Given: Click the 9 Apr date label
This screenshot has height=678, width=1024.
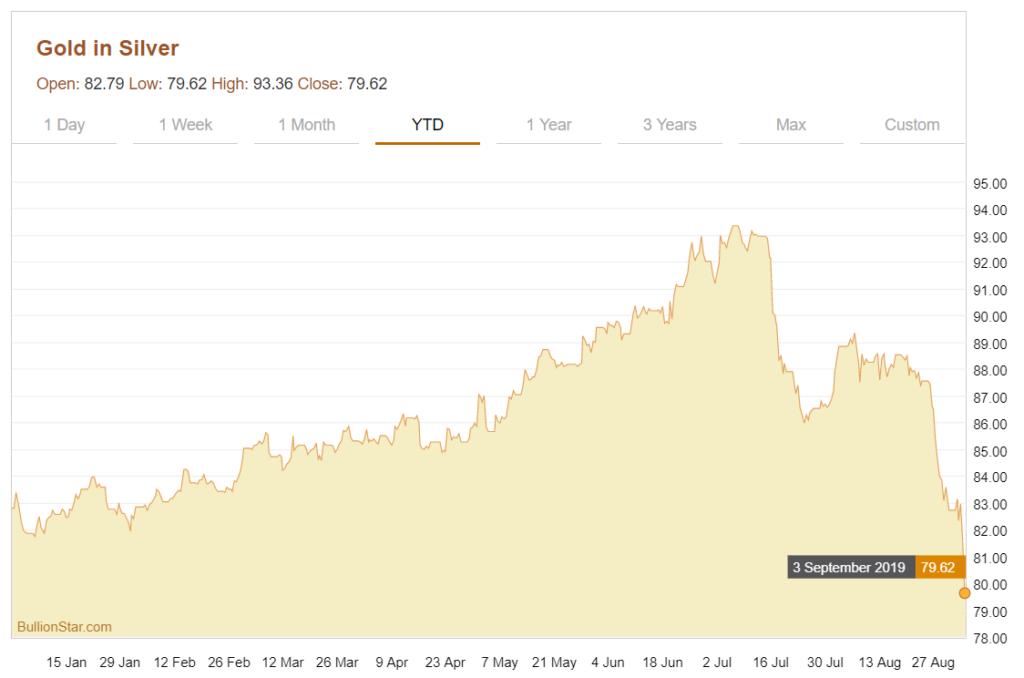Looking at the screenshot, I should (392, 662).
